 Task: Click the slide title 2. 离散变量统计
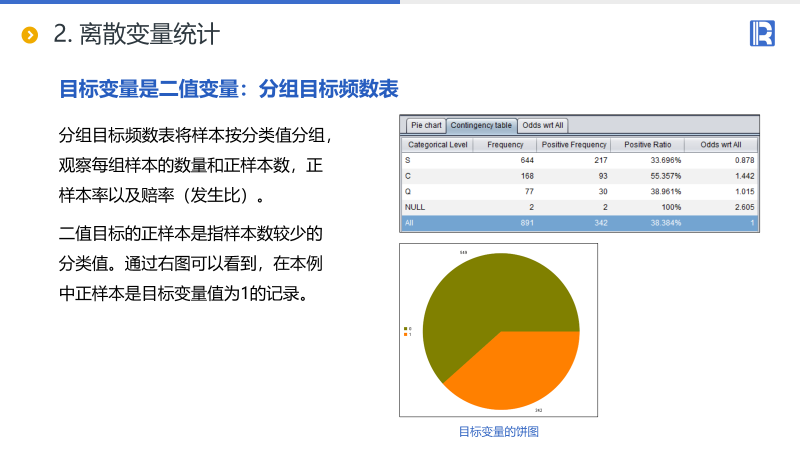tap(137, 35)
